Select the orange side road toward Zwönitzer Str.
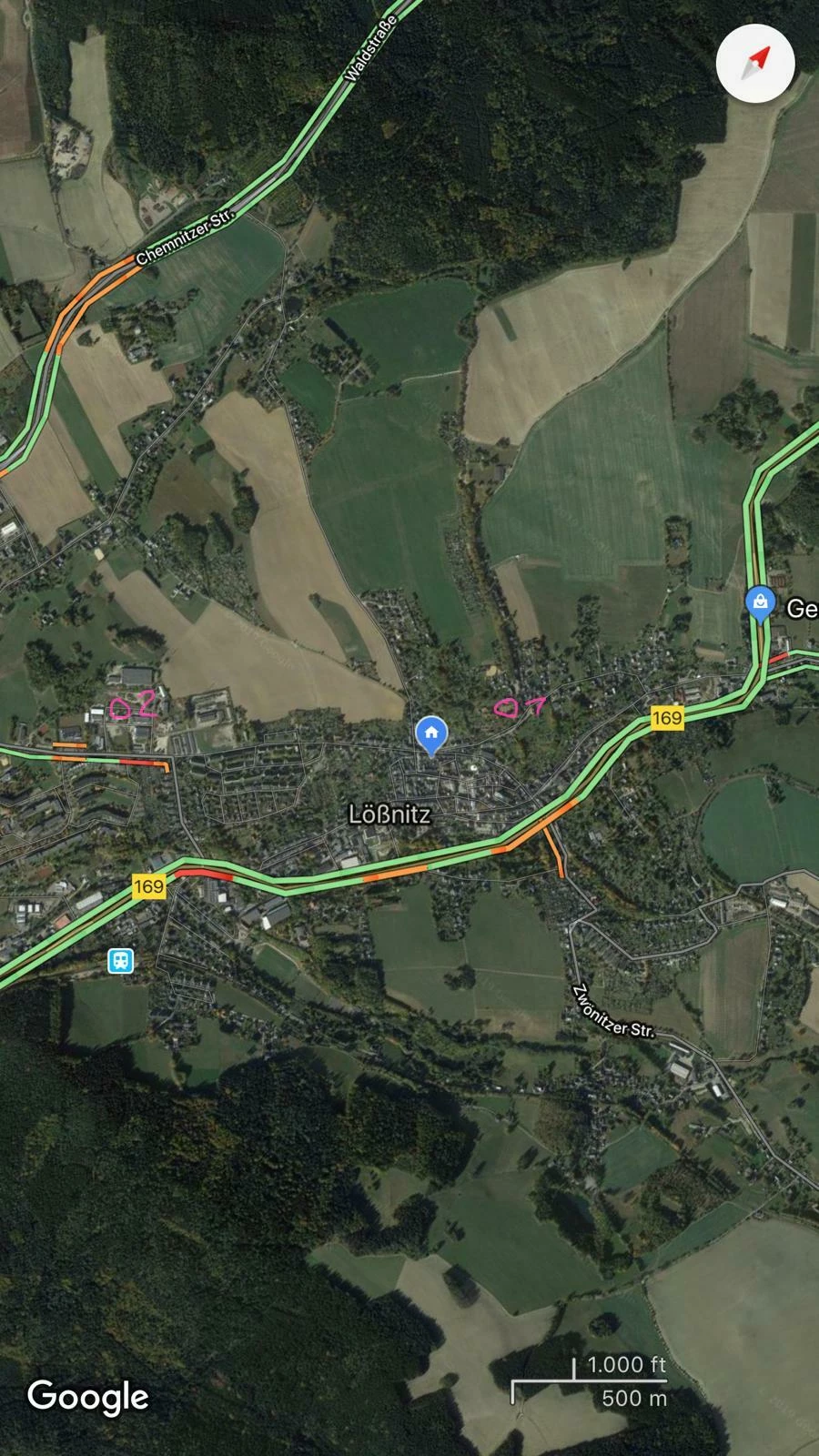The height and width of the screenshot is (1456, 819). (553, 849)
